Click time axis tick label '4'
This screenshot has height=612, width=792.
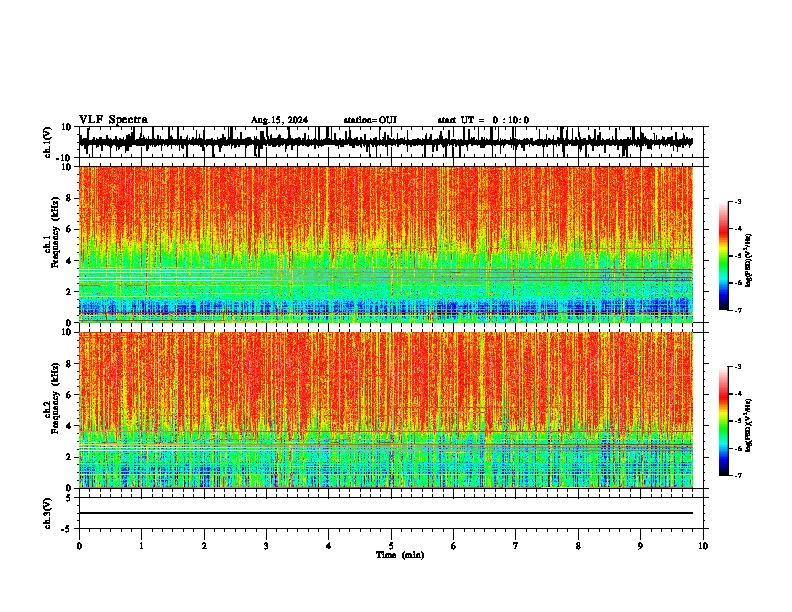tap(329, 546)
